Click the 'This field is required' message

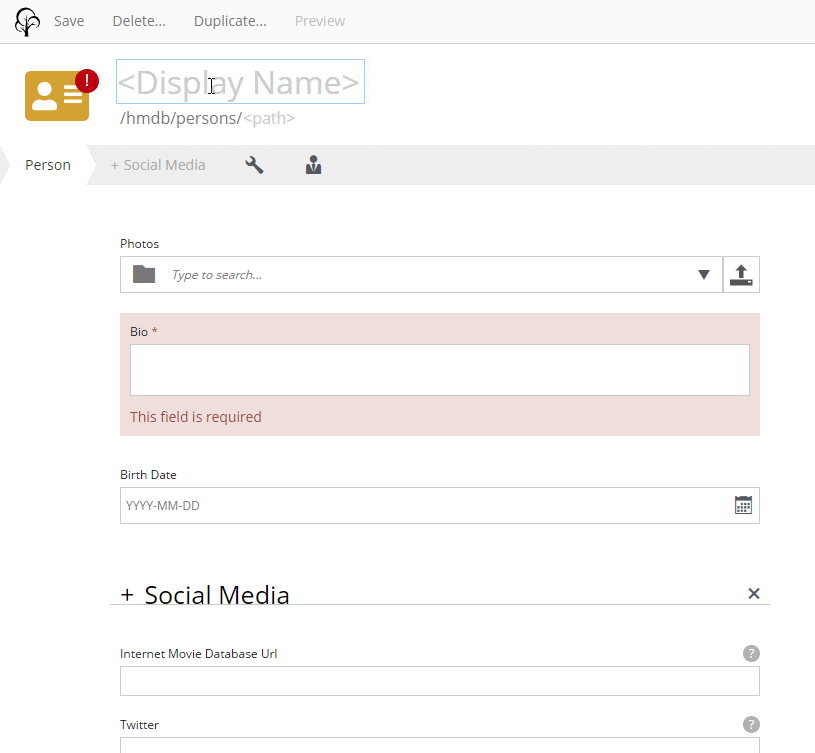pos(195,417)
